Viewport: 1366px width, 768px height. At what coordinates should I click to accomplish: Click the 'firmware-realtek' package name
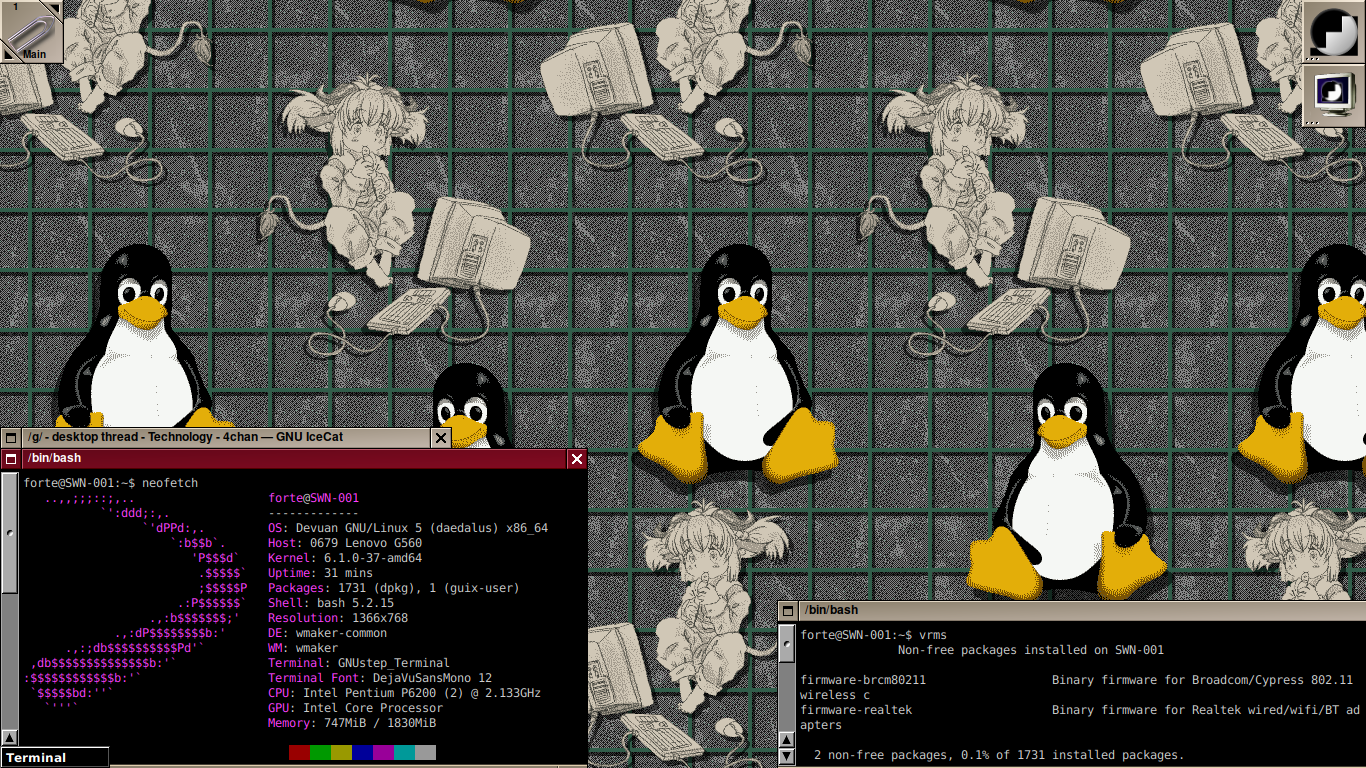pyautogui.click(x=857, y=710)
